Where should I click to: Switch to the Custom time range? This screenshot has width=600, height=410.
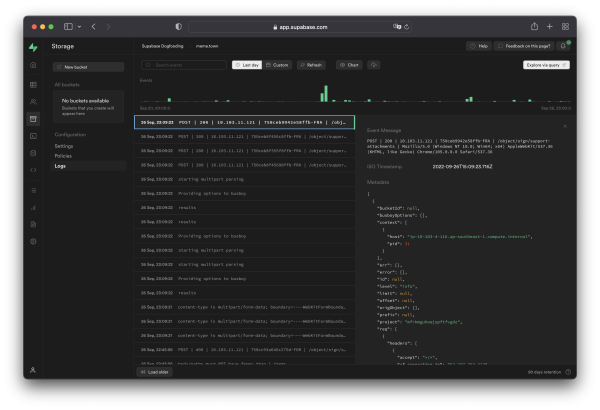click(279, 65)
